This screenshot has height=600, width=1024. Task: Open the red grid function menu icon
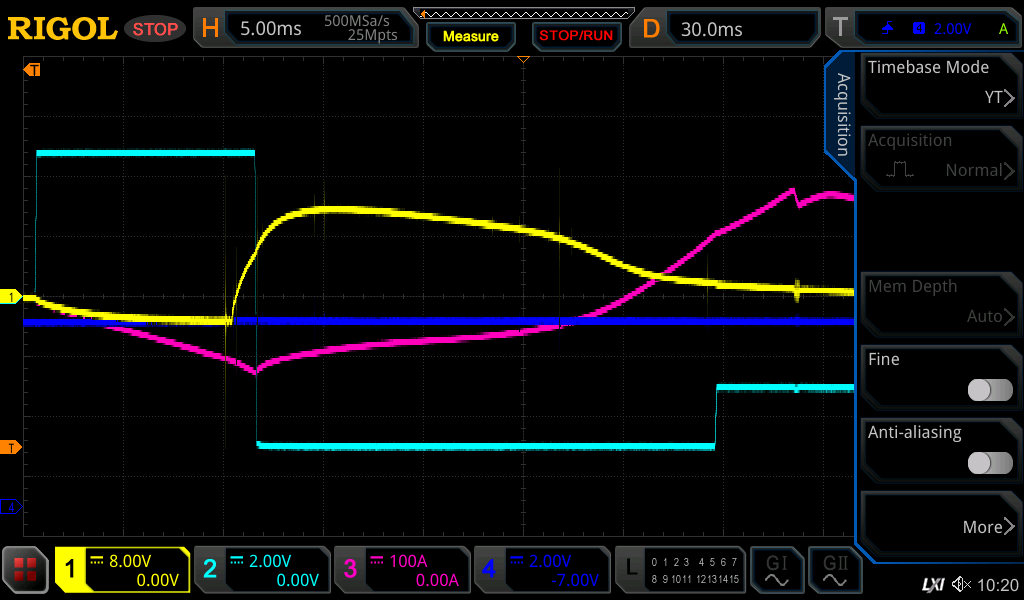tap(25, 570)
